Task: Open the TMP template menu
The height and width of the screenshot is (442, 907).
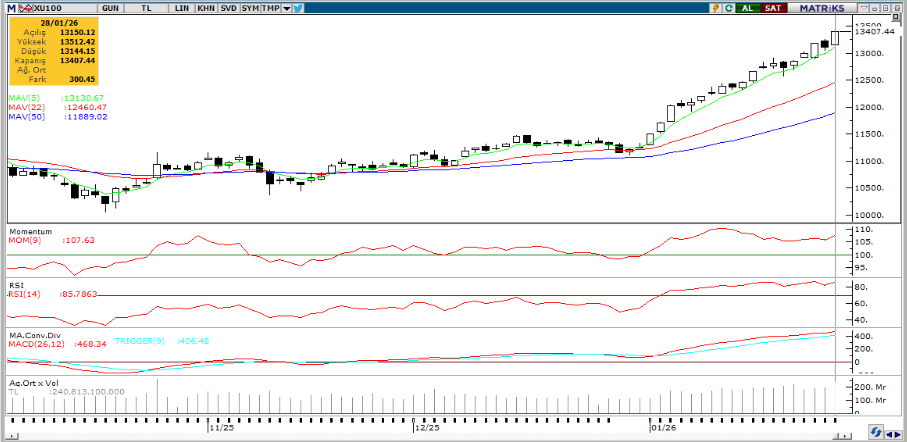Action: [270, 8]
